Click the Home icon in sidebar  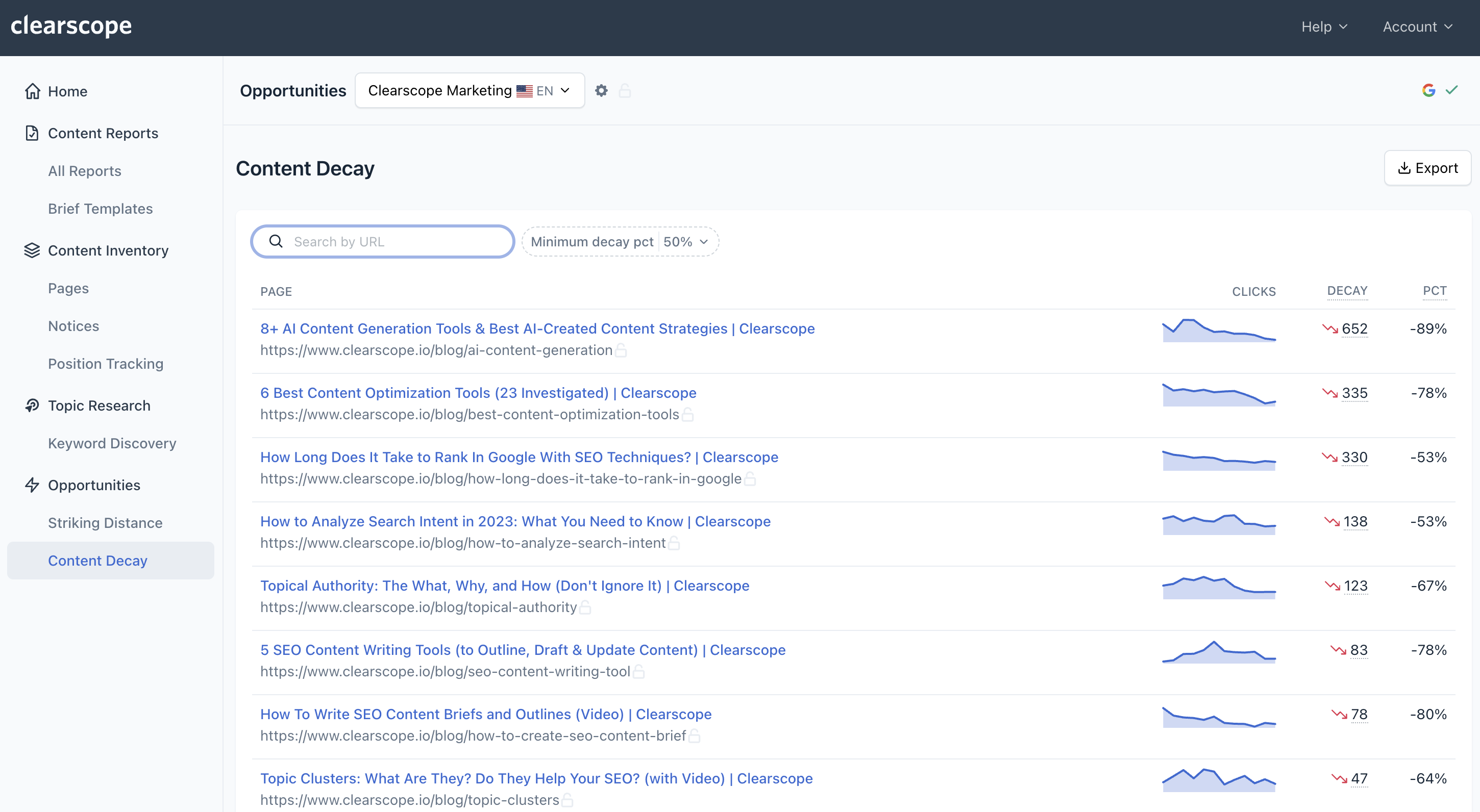pyautogui.click(x=32, y=91)
